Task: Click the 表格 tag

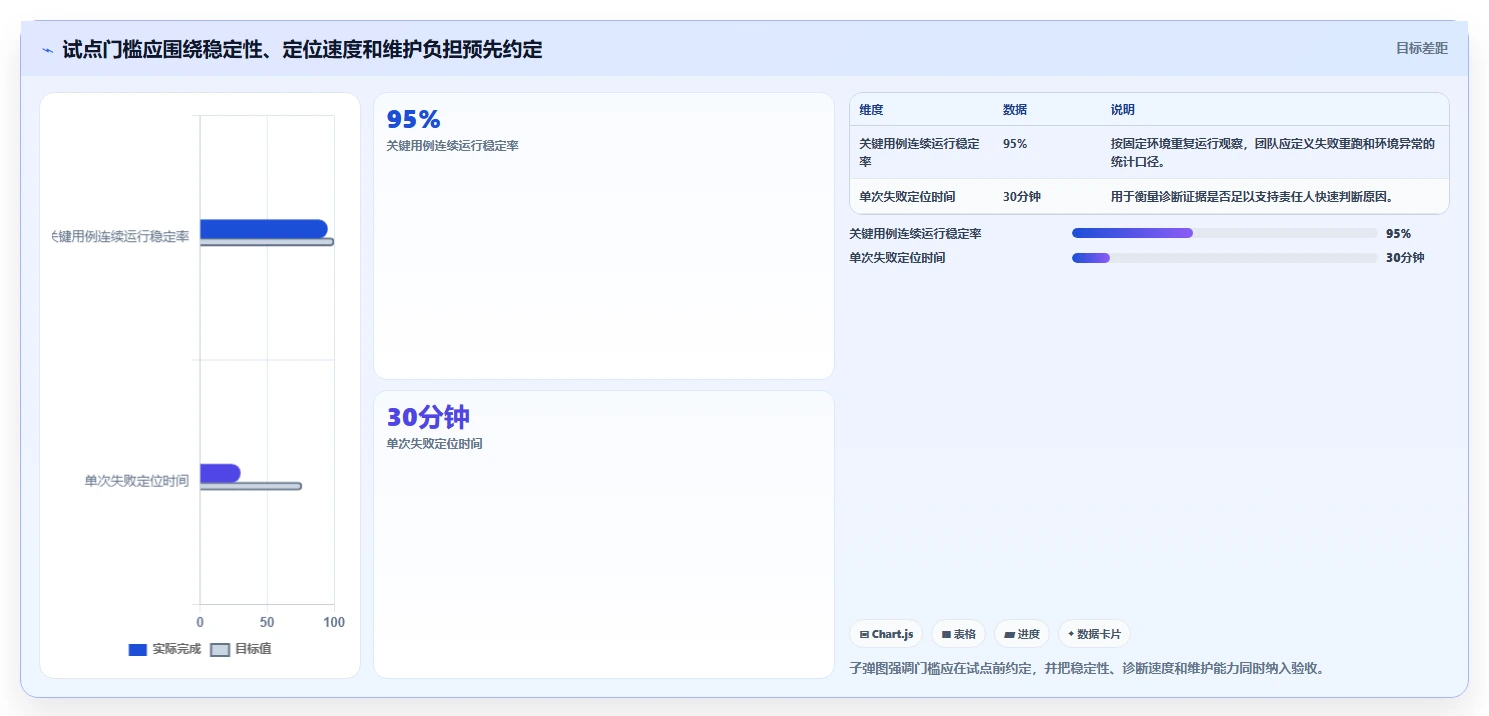Action: point(958,634)
